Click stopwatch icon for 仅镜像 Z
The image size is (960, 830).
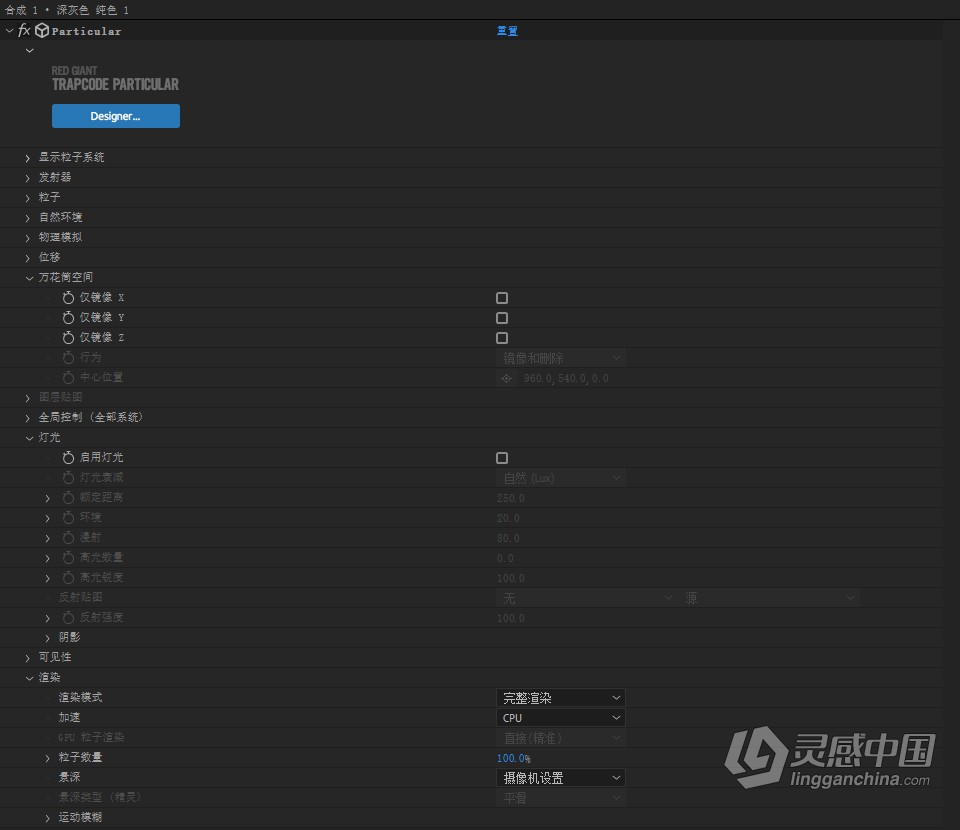click(x=68, y=337)
